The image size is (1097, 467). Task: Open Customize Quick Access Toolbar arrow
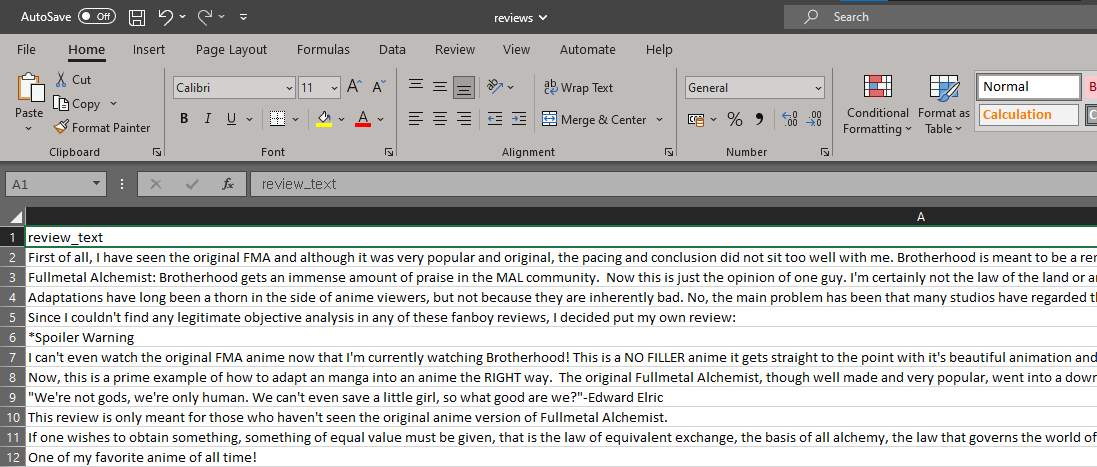click(x=243, y=17)
